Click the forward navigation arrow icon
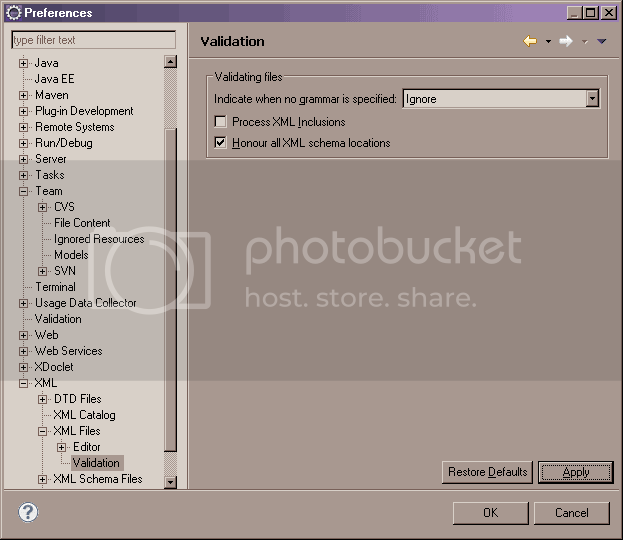Image resolution: width=623 pixels, height=540 pixels. click(x=565, y=41)
